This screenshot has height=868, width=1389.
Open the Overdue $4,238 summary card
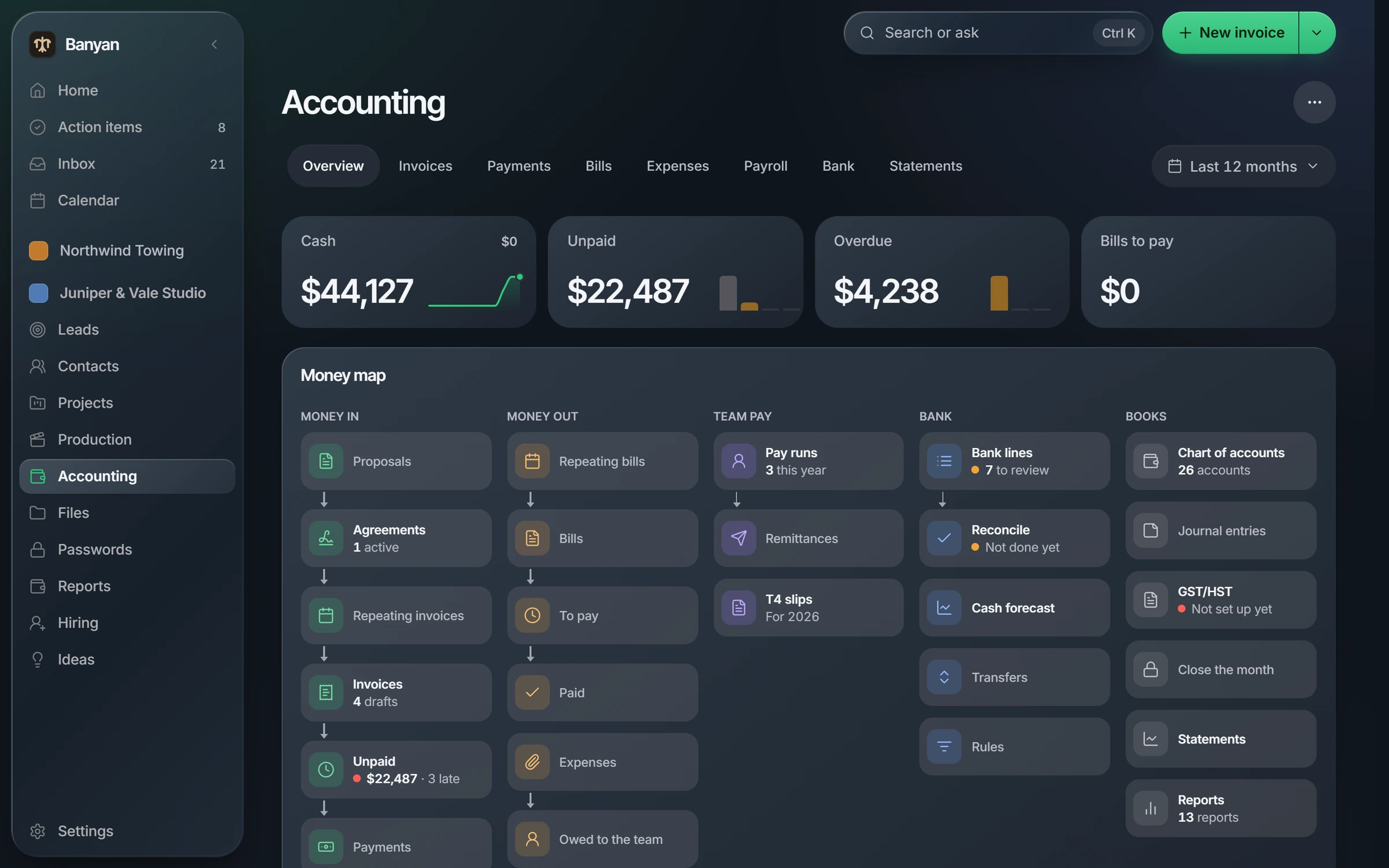pos(942,272)
